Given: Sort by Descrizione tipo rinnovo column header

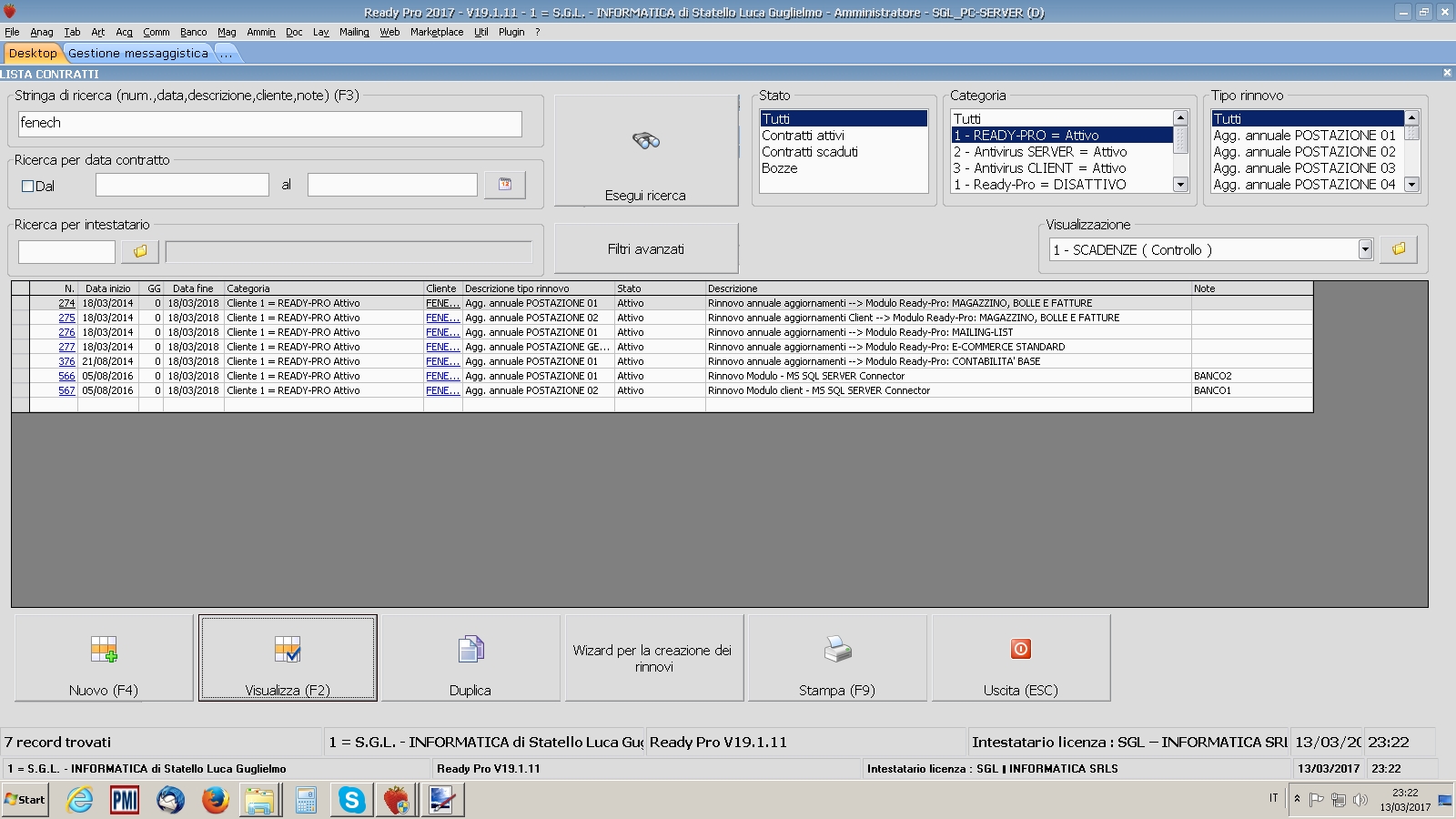Looking at the screenshot, I should (x=538, y=288).
